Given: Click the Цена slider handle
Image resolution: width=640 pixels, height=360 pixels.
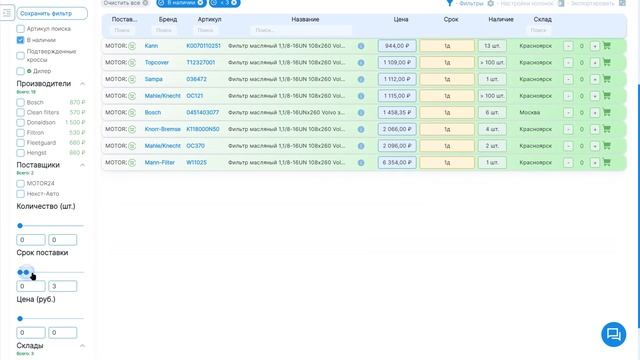Looking at the screenshot, I should 20,319.
